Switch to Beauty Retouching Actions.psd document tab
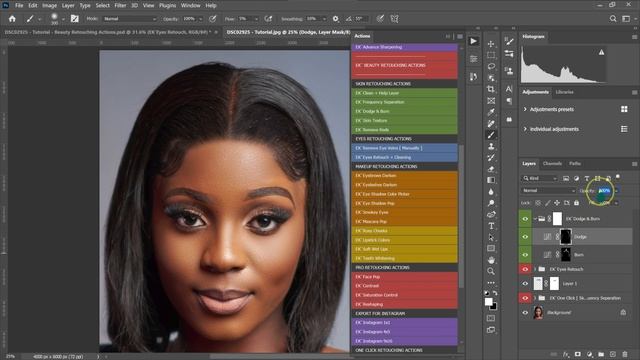The image size is (640, 360). click(108, 32)
